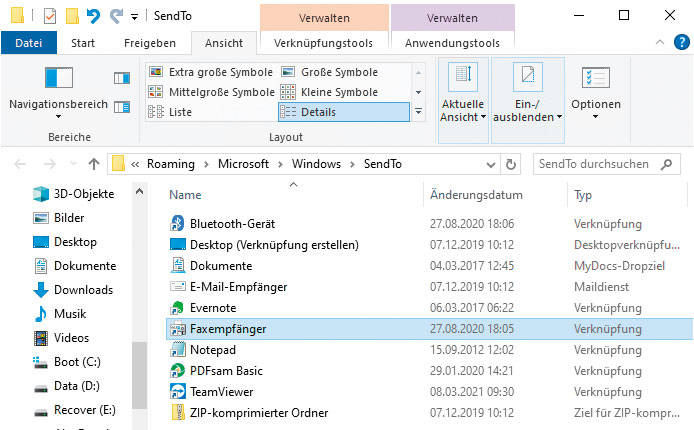Switch to the Freigeben ribbon tab
Image resolution: width=694 pixels, height=430 pixels.
150,43
